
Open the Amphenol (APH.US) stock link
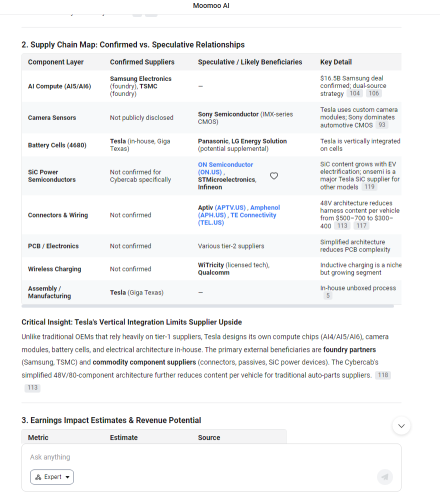tap(239, 211)
